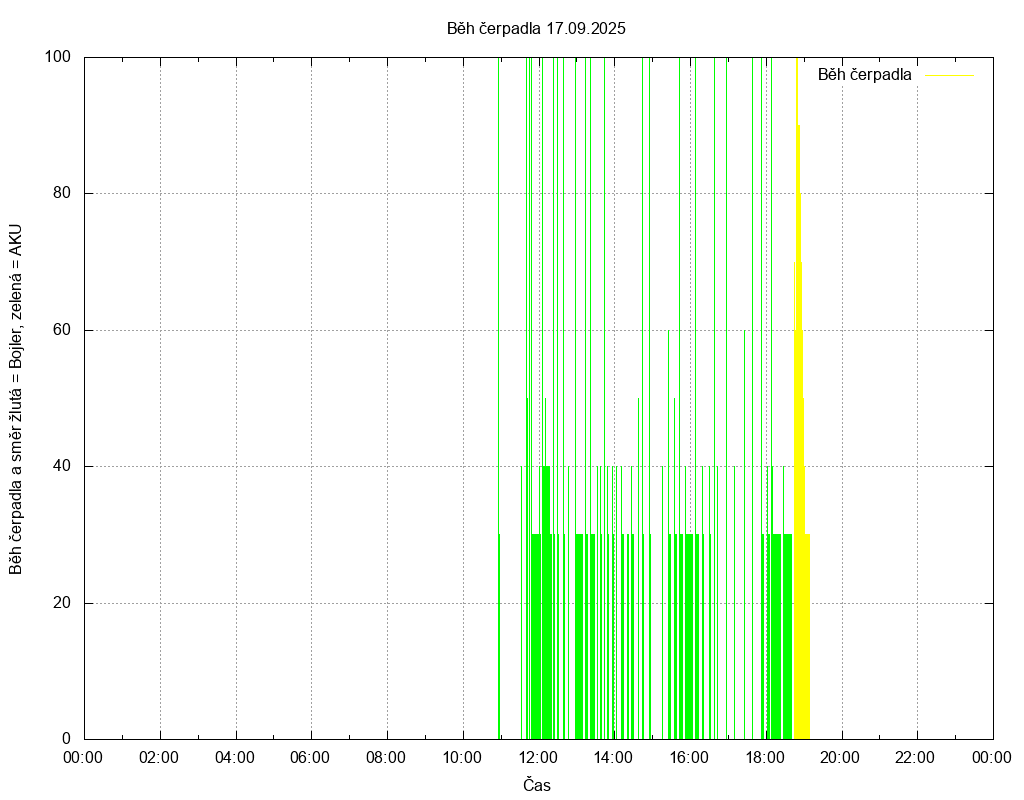This screenshot has height=800, width=1024.
Task: Click the 100 label on the y-axis
Action: pos(58,57)
